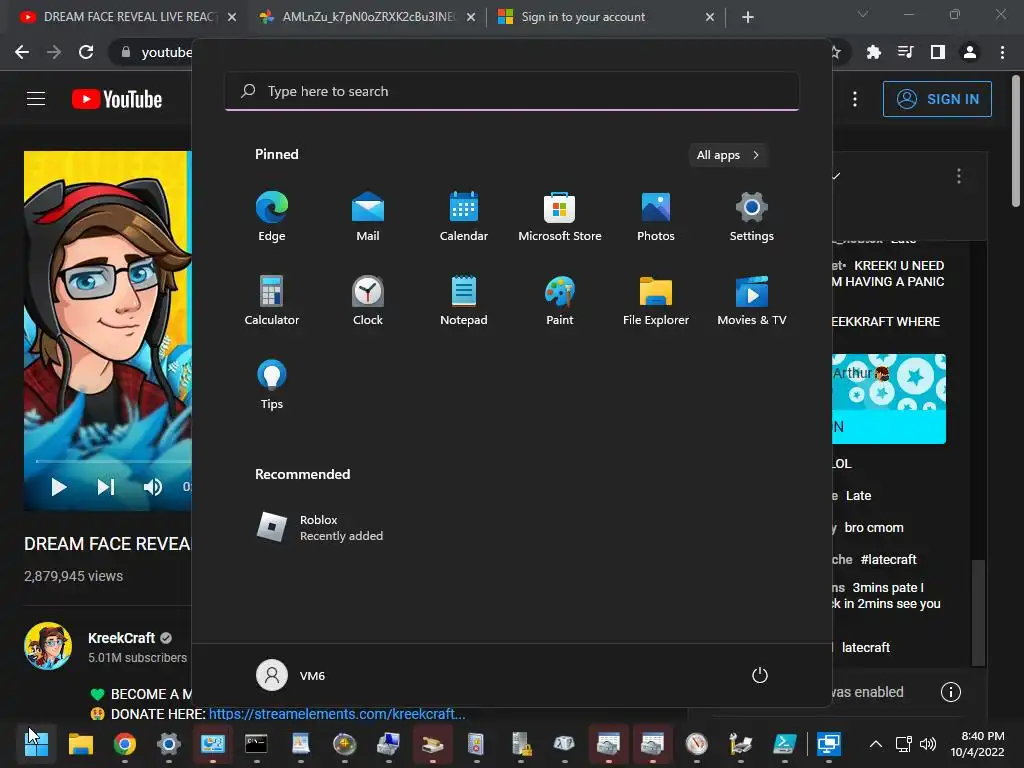Go to YouTube home via logo
The image size is (1024, 768).
click(x=117, y=99)
